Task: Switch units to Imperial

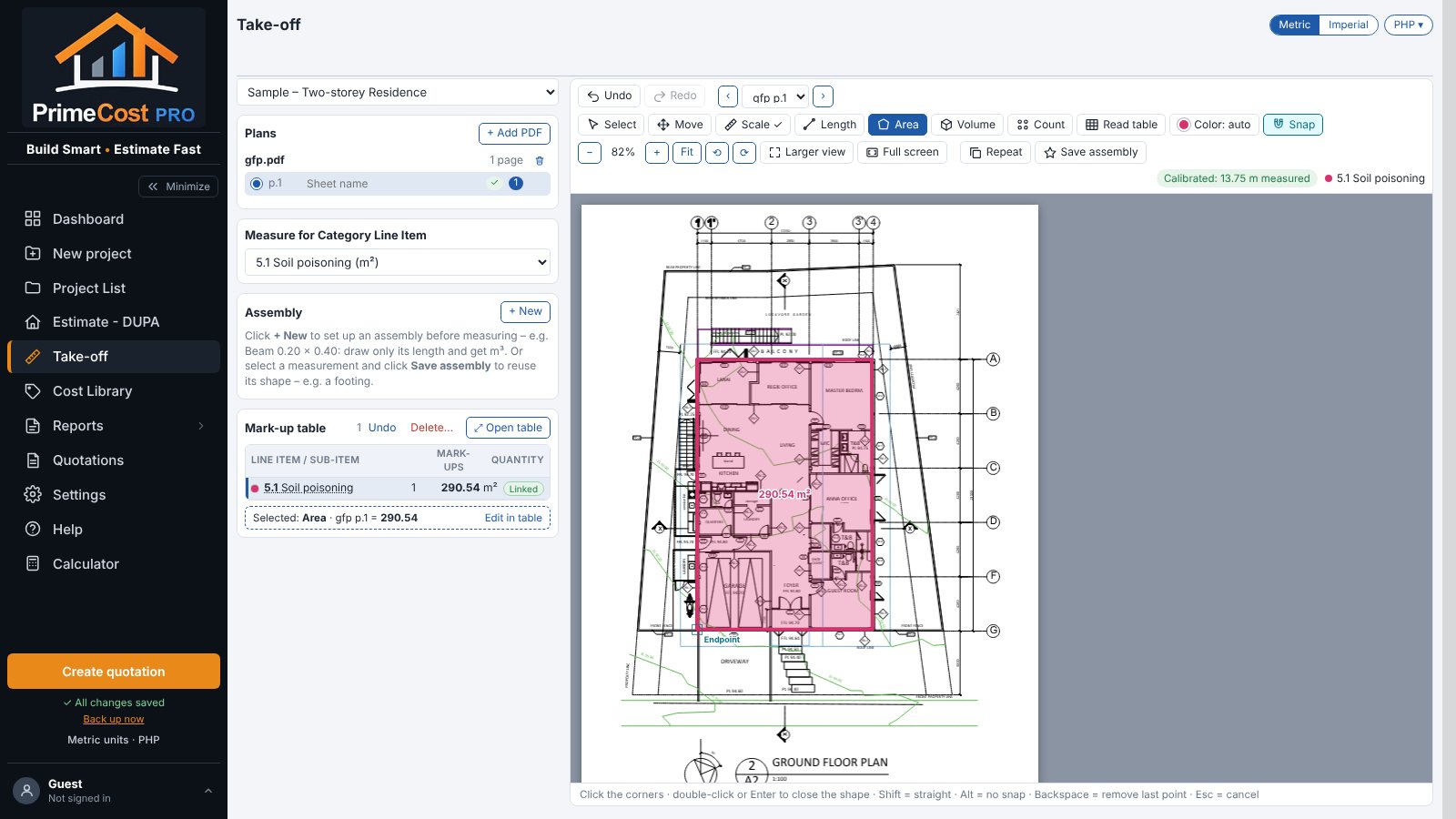Action: (1348, 25)
